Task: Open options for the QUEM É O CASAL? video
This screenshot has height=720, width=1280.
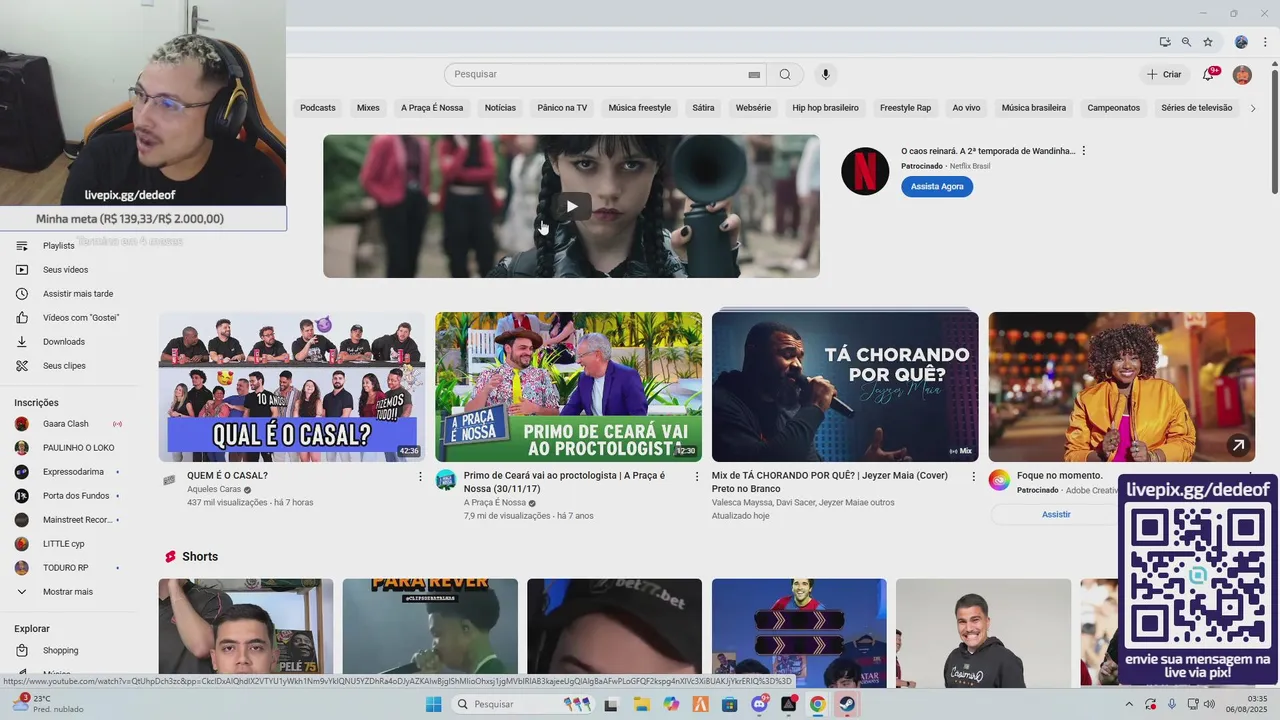Action: click(x=420, y=477)
